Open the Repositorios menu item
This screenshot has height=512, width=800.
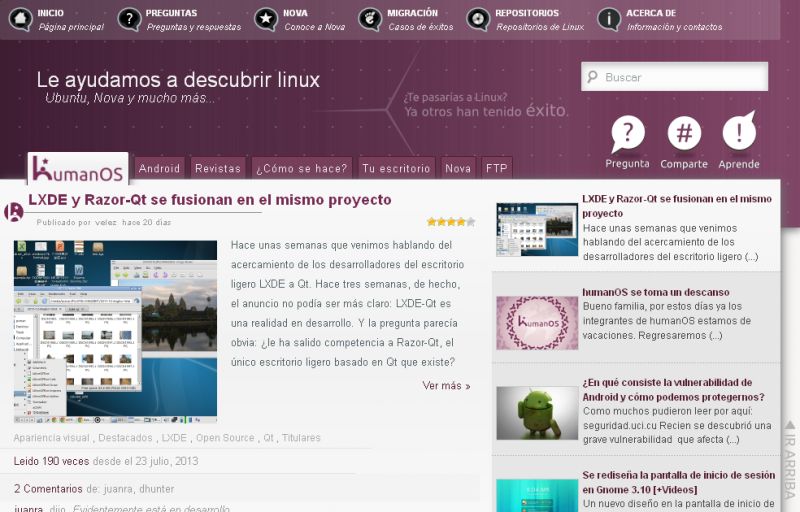click(x=526, y=19)
